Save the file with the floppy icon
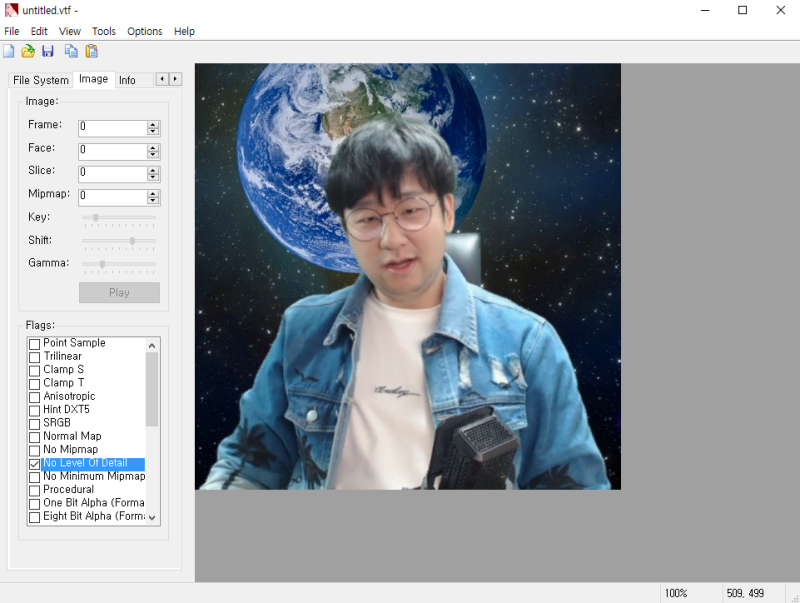This screenshot has width=800, height=603. click(x=48, y=51)
